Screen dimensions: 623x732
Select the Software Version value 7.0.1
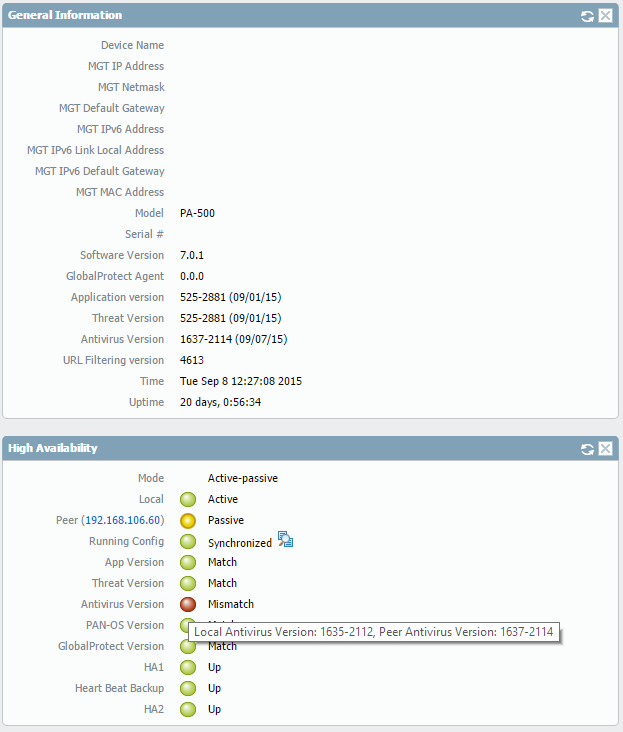192,255
